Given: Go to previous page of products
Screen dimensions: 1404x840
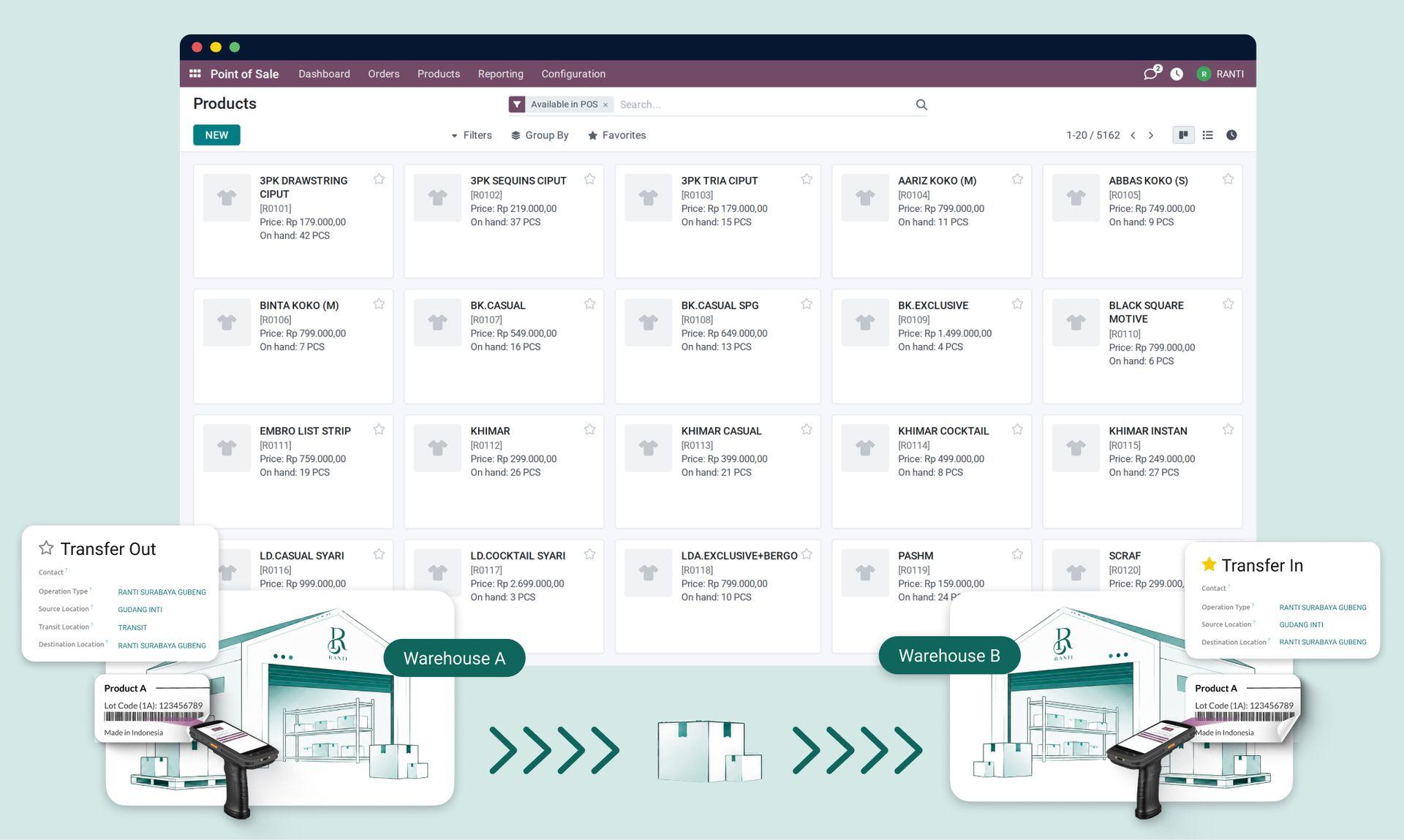Looking at the screenshot, I should coord(1133,135).
